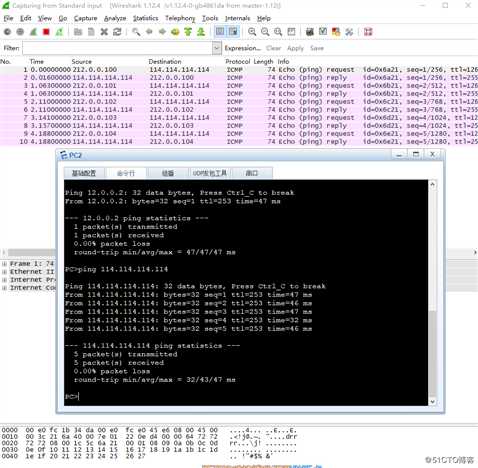478x468 pixels.
Task: Expand the Frame 1 tree node
Action: point(4,264)
